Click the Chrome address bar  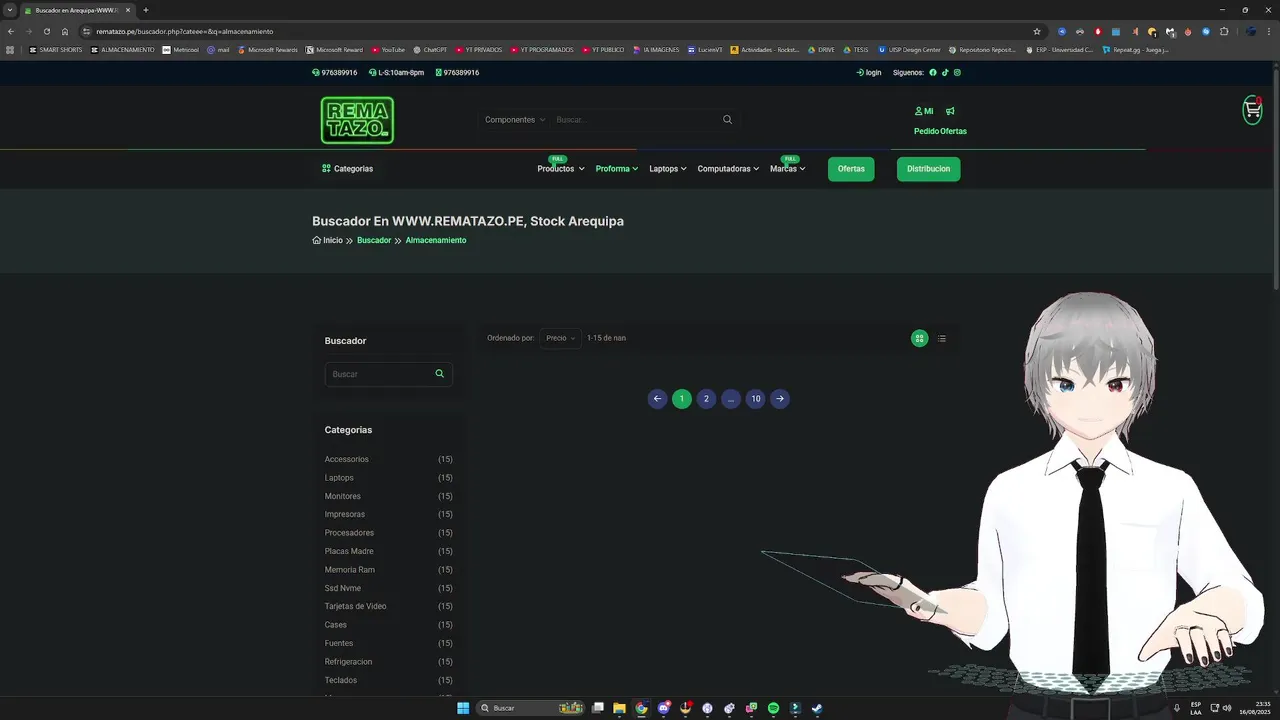pos(560,31)
